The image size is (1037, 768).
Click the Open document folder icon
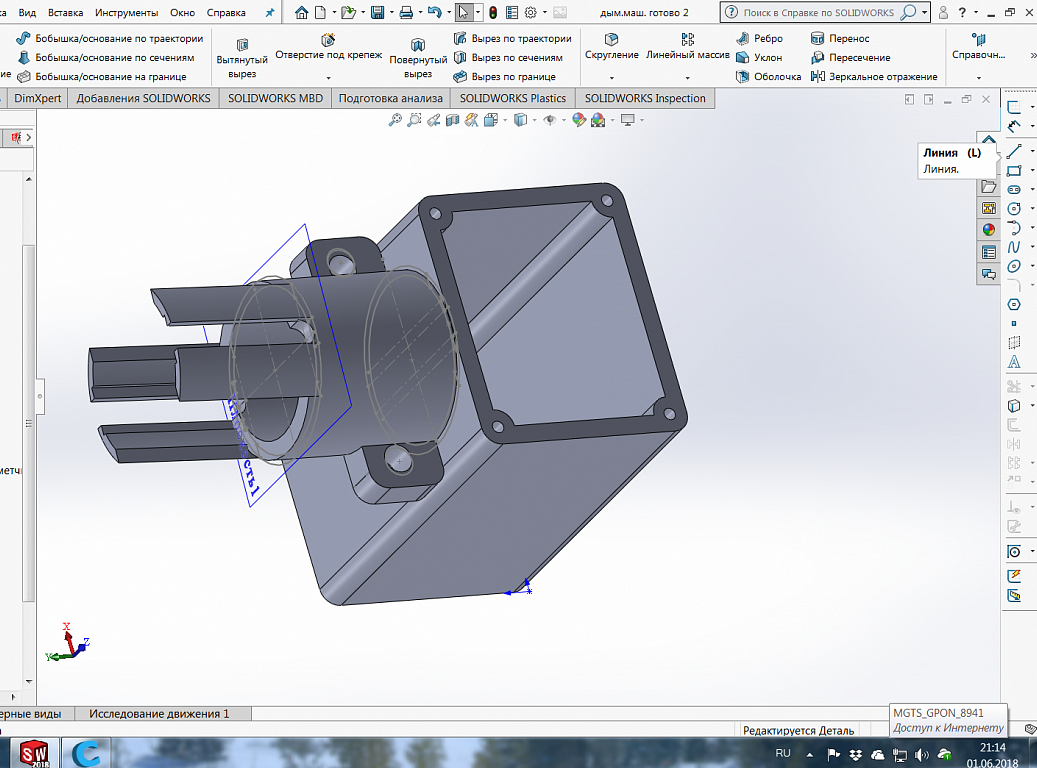pos(348,13)
